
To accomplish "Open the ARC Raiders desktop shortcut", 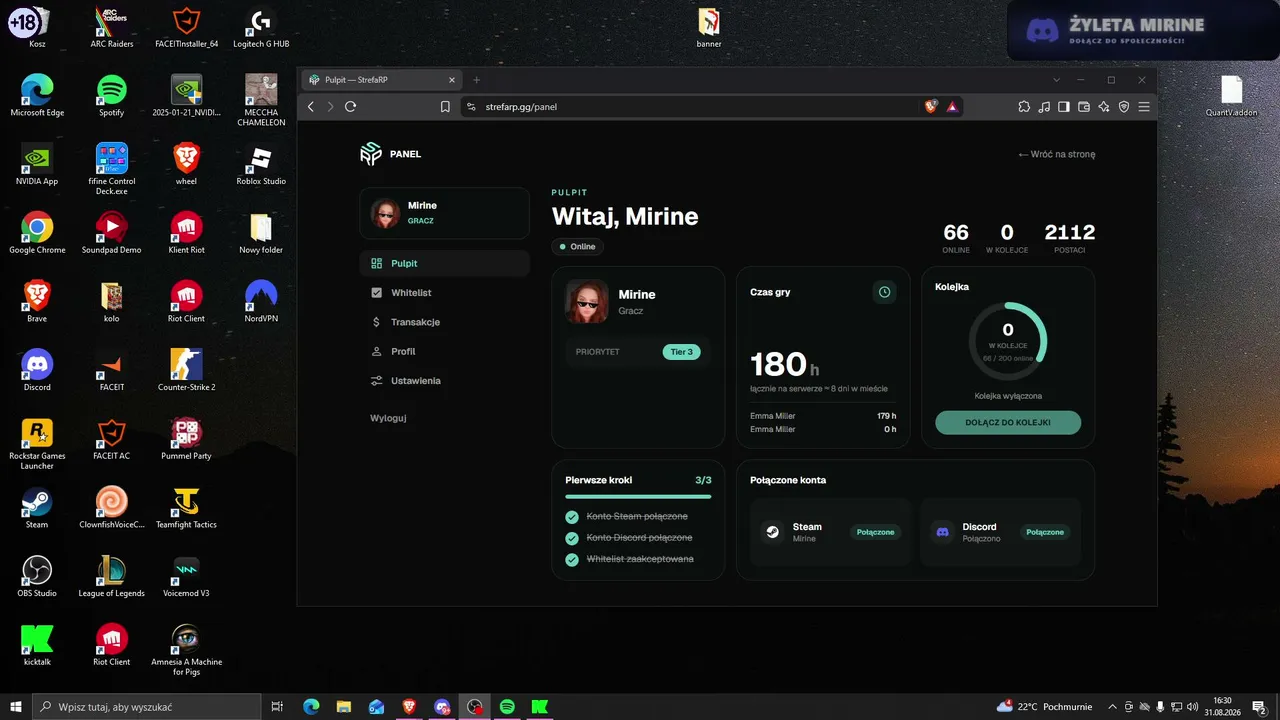I will 111,27.
